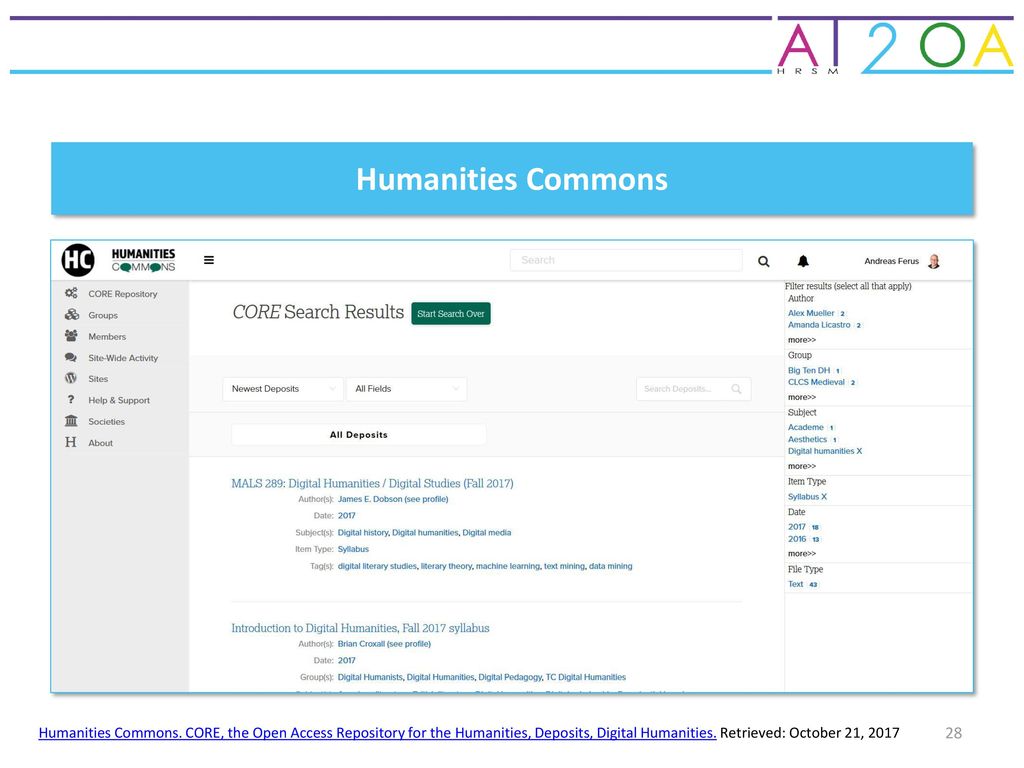Expand more groups in filter
Image resolution: width=1024 pixels, height=768 pixels.
pyautogui.click(x=802, y=397)
